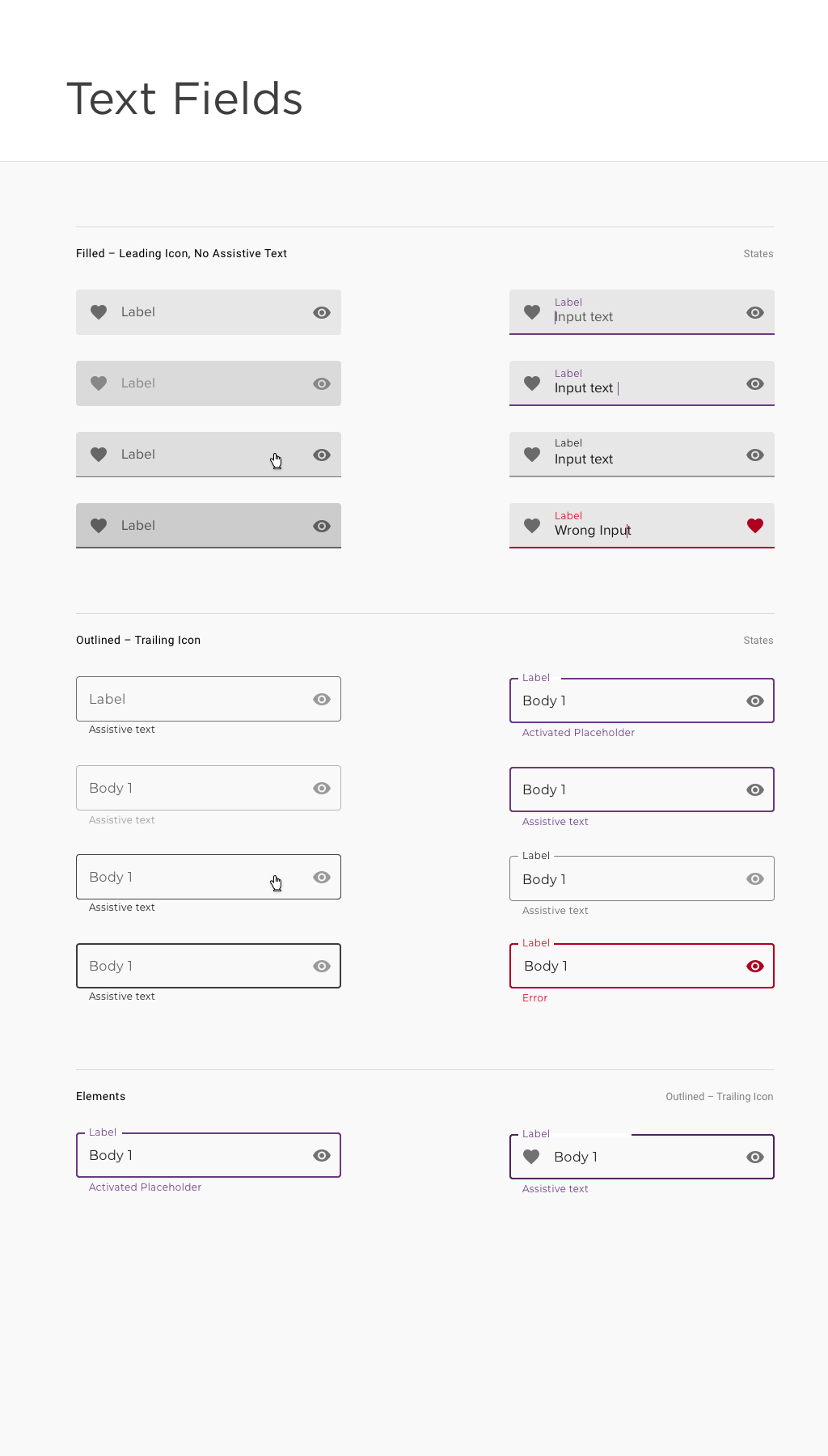Viewport: 828px width, 1456px height.
Task: Click heart in Input text field with gray Label
Action: point(532,455)
